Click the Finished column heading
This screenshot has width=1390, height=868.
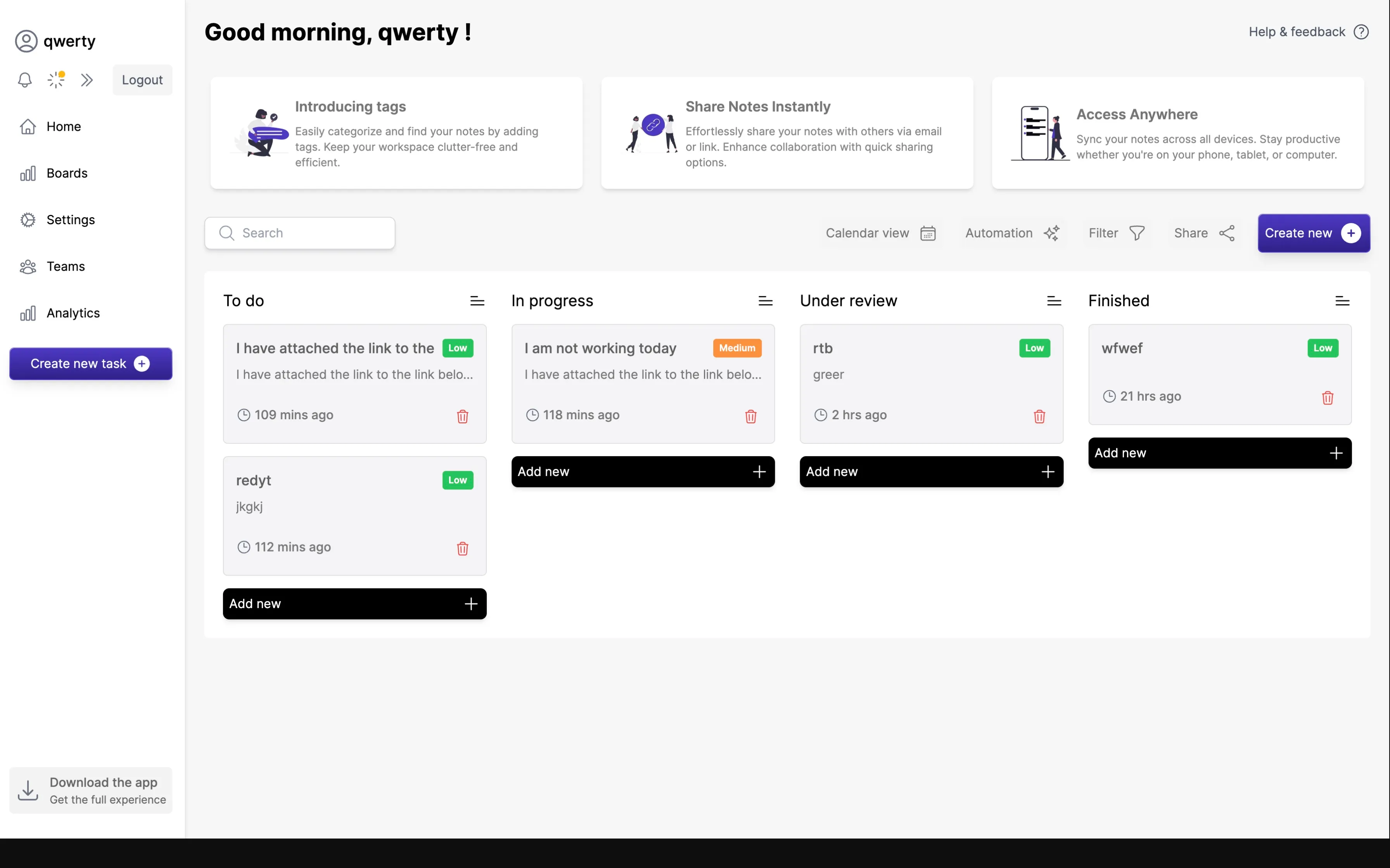point(1119,301)
